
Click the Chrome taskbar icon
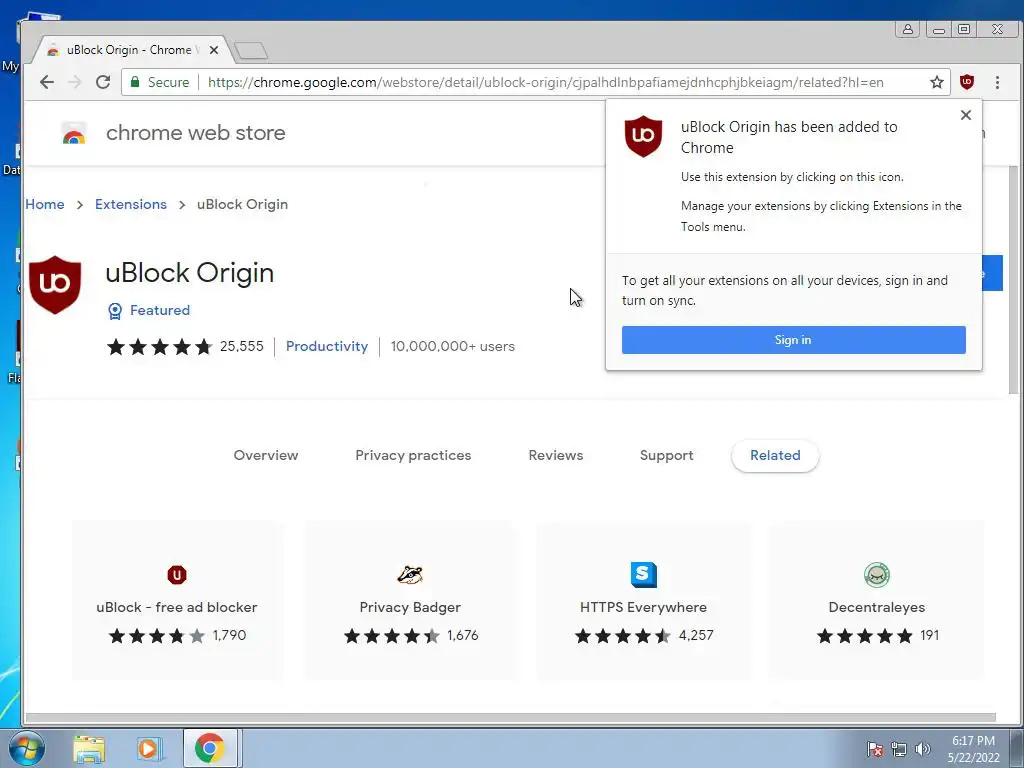click(x=210, y=749)
